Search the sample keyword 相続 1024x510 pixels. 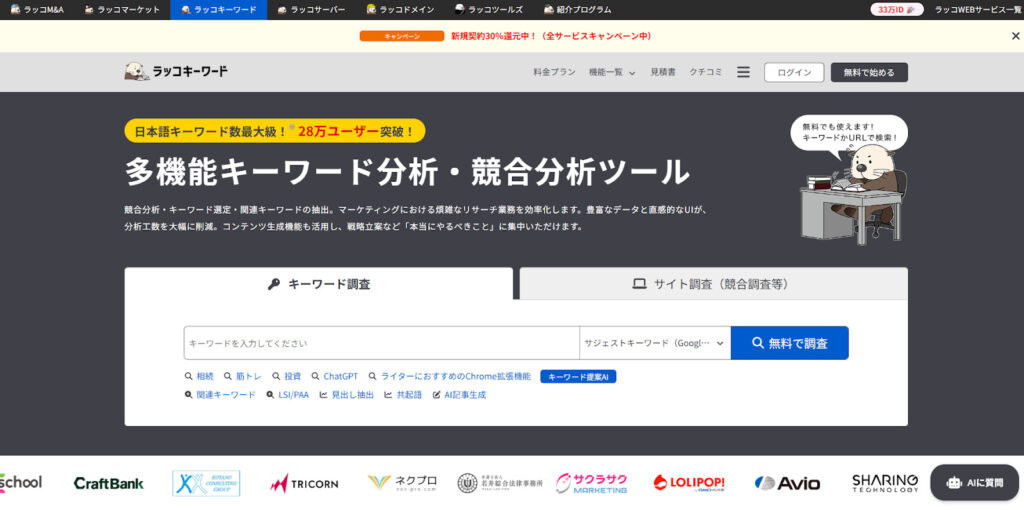[199, 377]
